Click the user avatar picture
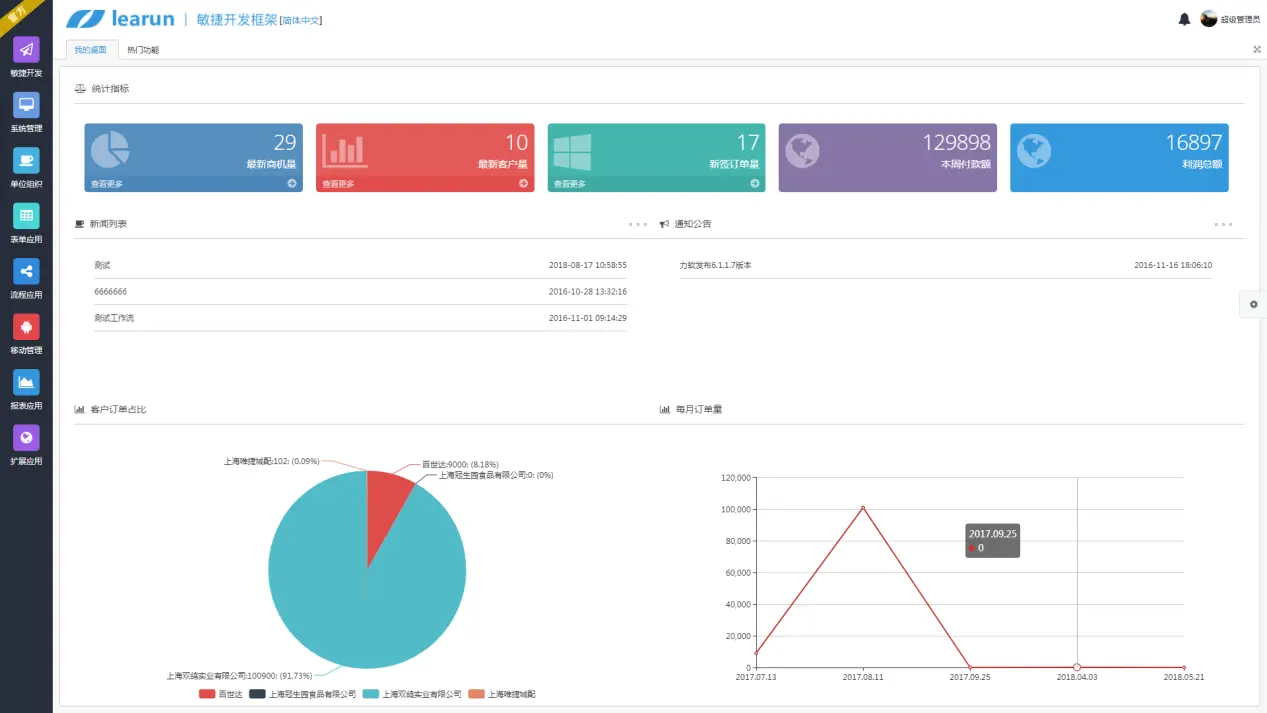This screenshot has height=713, width=1267. pyautogui.click(x=1209, y=19)
